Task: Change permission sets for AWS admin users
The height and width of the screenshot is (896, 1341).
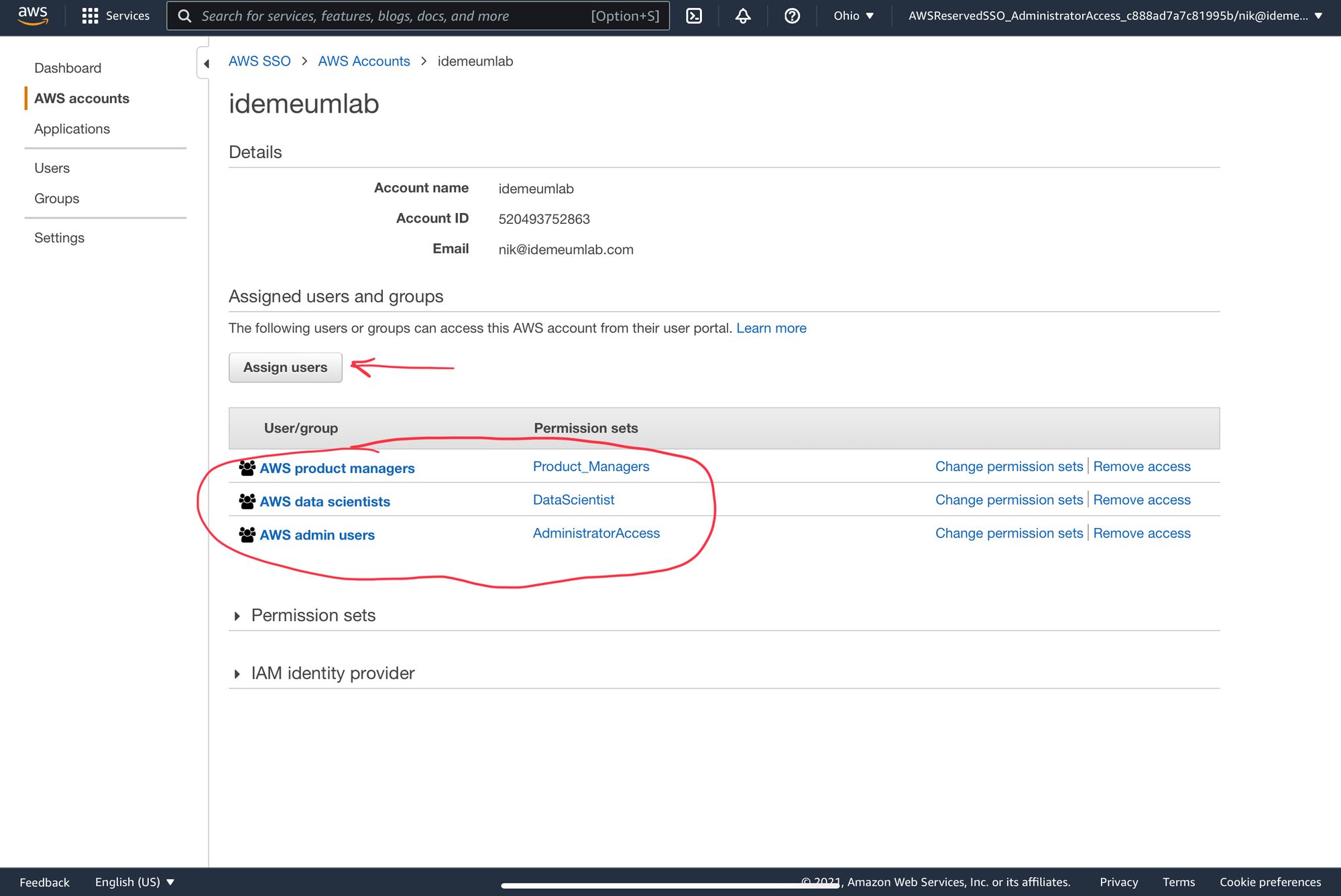Action: 1009,533
